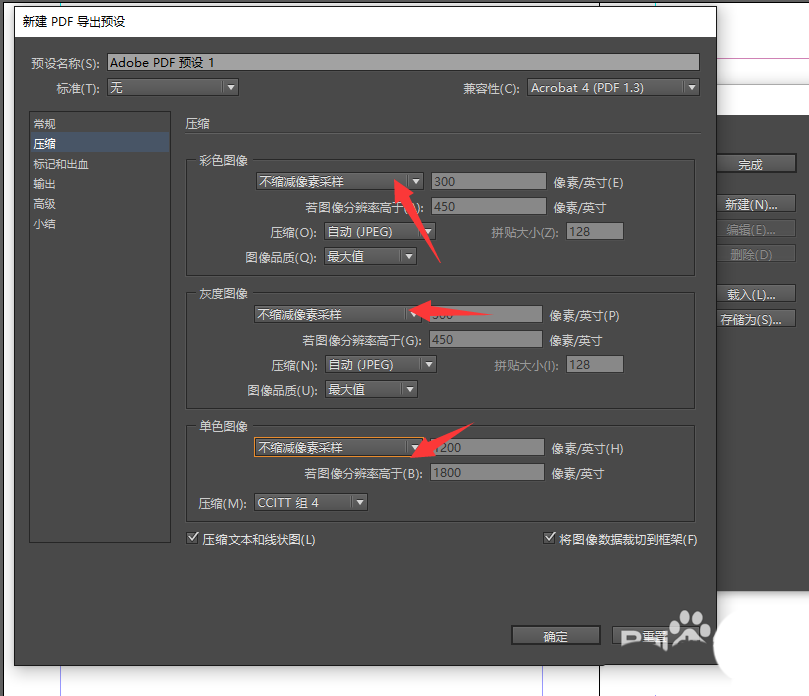Image resolution: width=809 pixels, height=696 pixels.
Task: Click 存储为(S)... in the background presets window
Action: (756, 319)
